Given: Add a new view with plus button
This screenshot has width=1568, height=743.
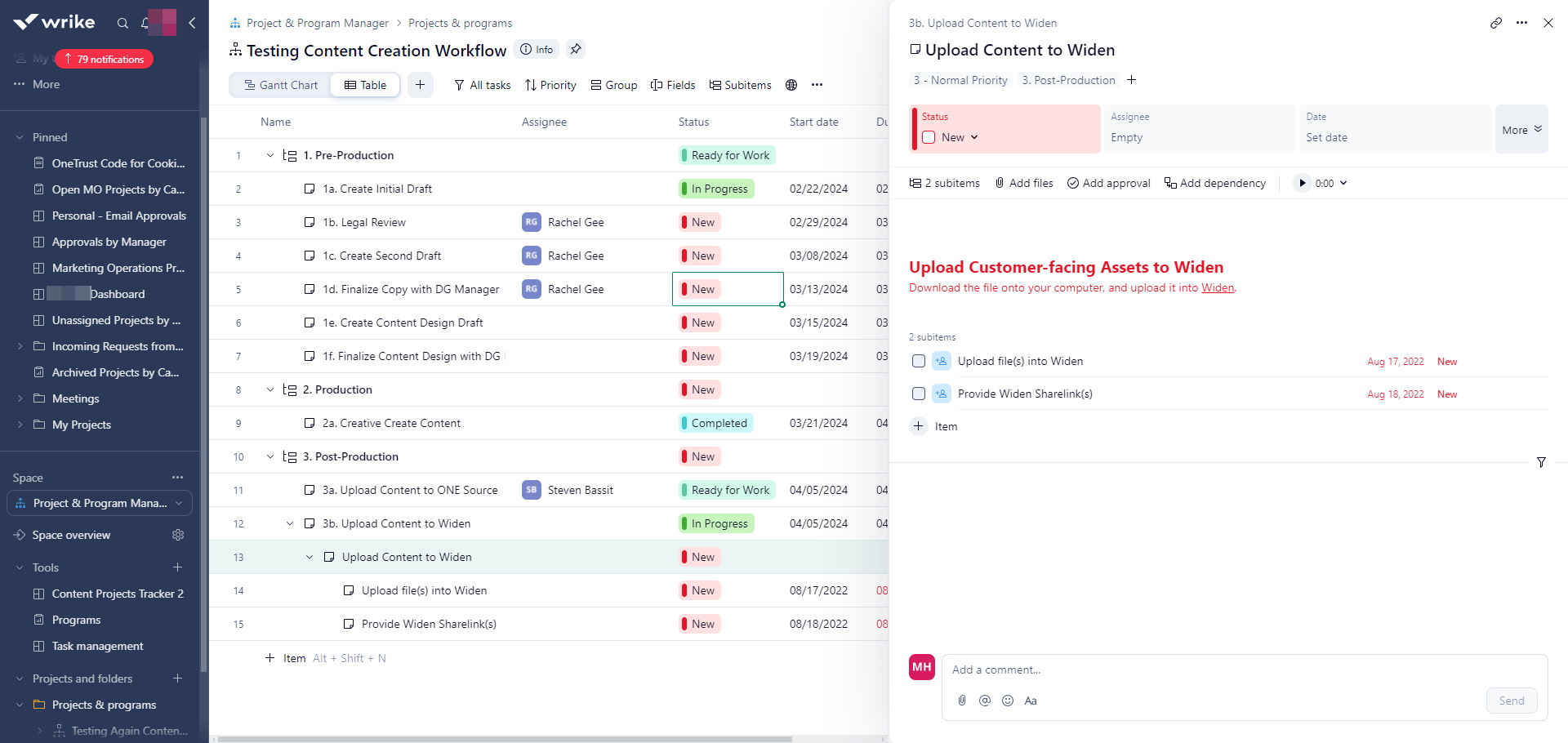Looking at the screenshot, I should [421, 85].
